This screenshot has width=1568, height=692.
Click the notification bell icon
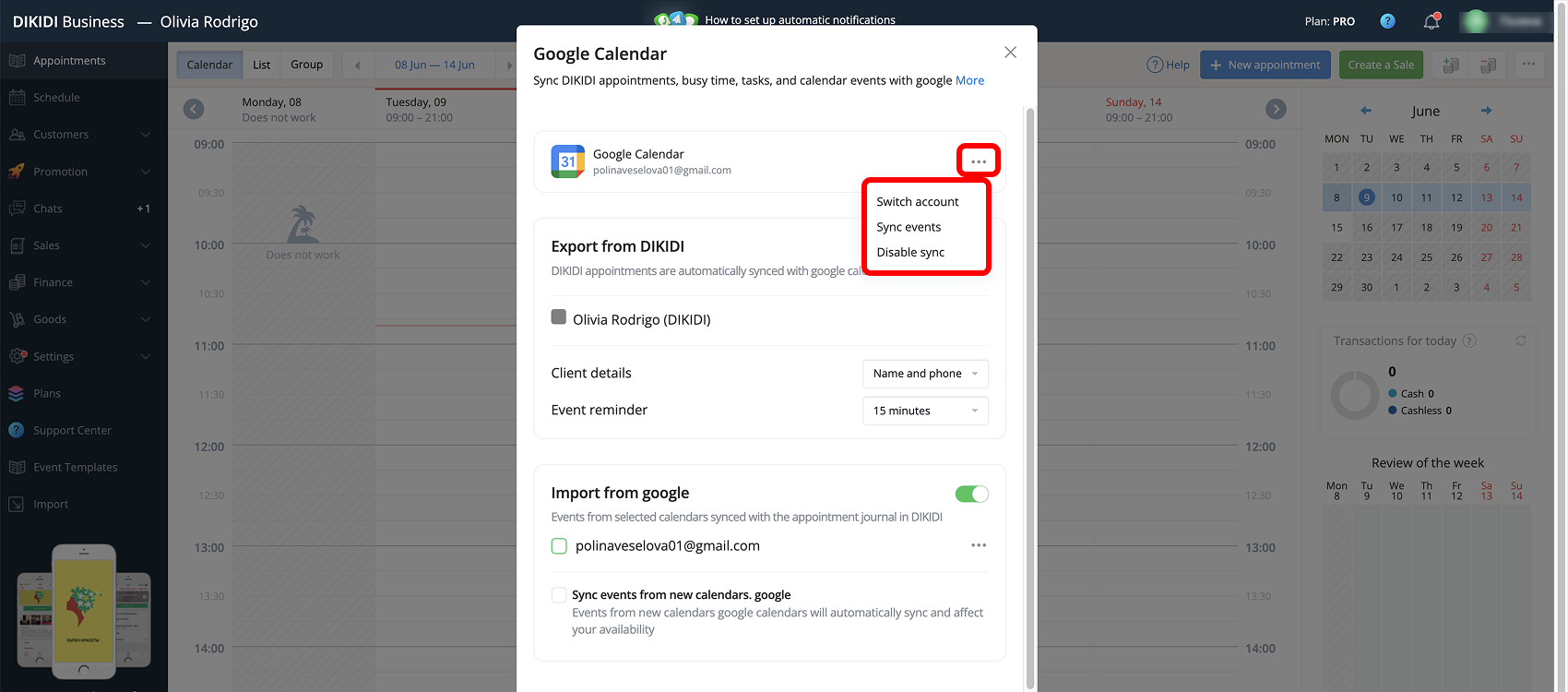[x=1431, y=21]
